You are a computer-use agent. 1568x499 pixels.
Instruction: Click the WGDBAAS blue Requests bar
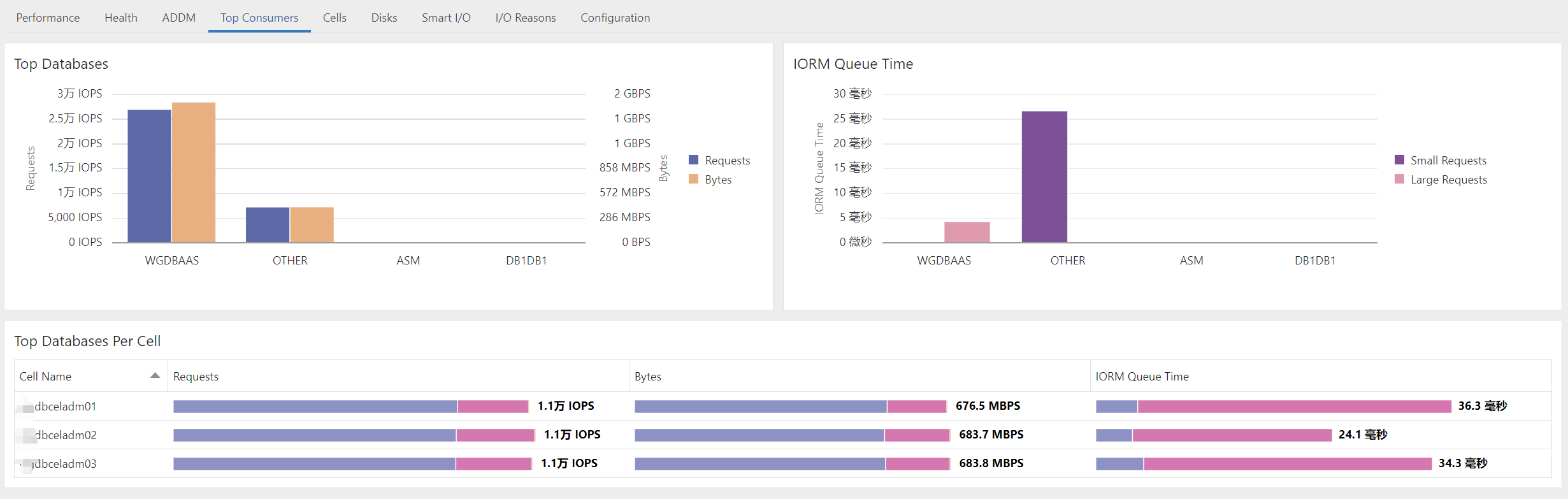(149, 176)
